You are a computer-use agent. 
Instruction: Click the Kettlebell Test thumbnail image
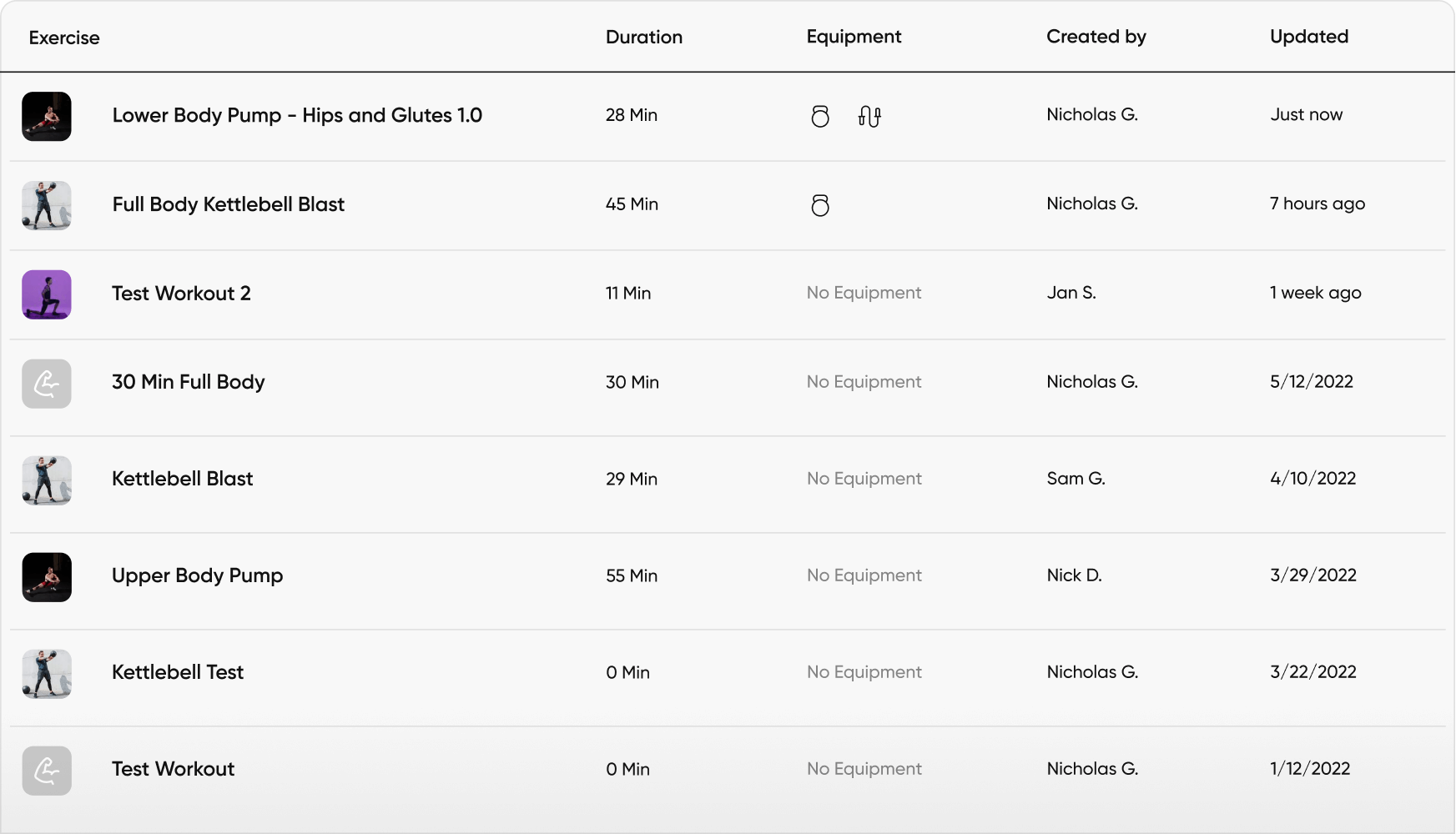47,674
